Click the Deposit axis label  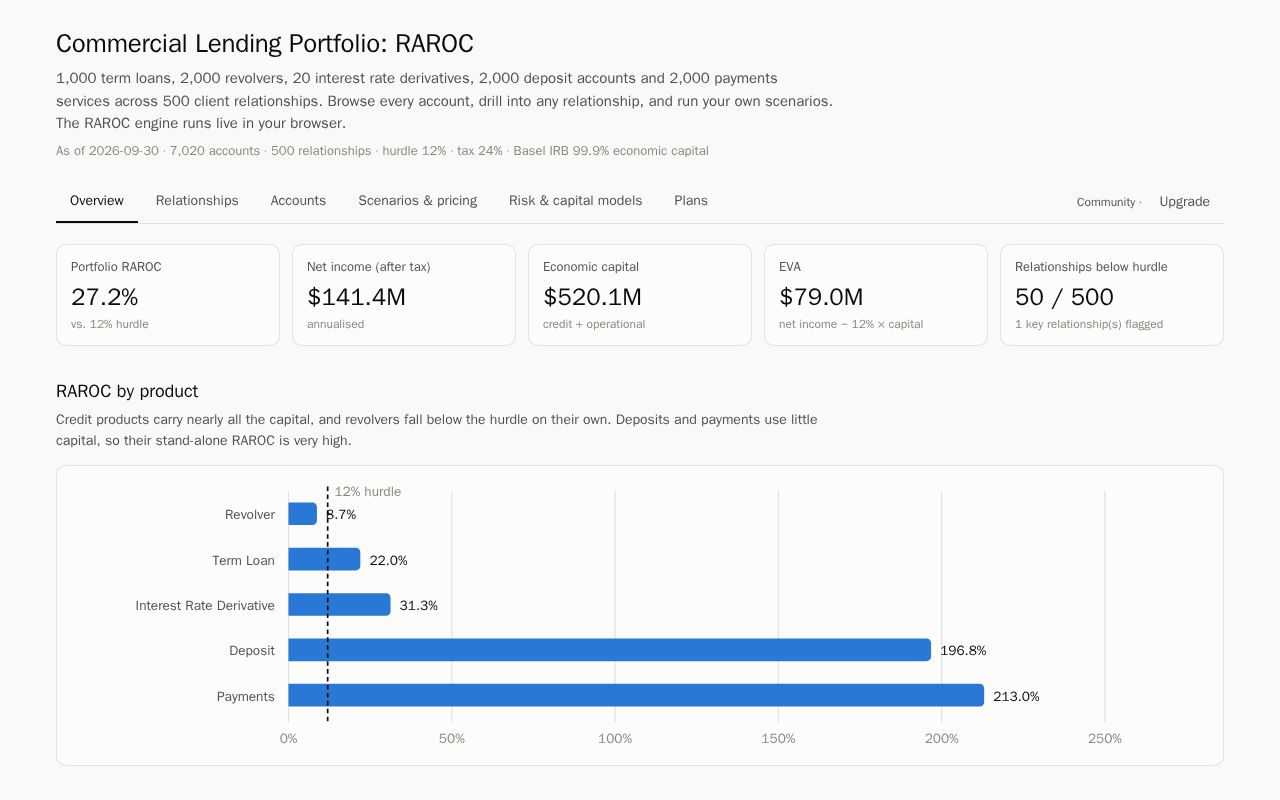252,650
